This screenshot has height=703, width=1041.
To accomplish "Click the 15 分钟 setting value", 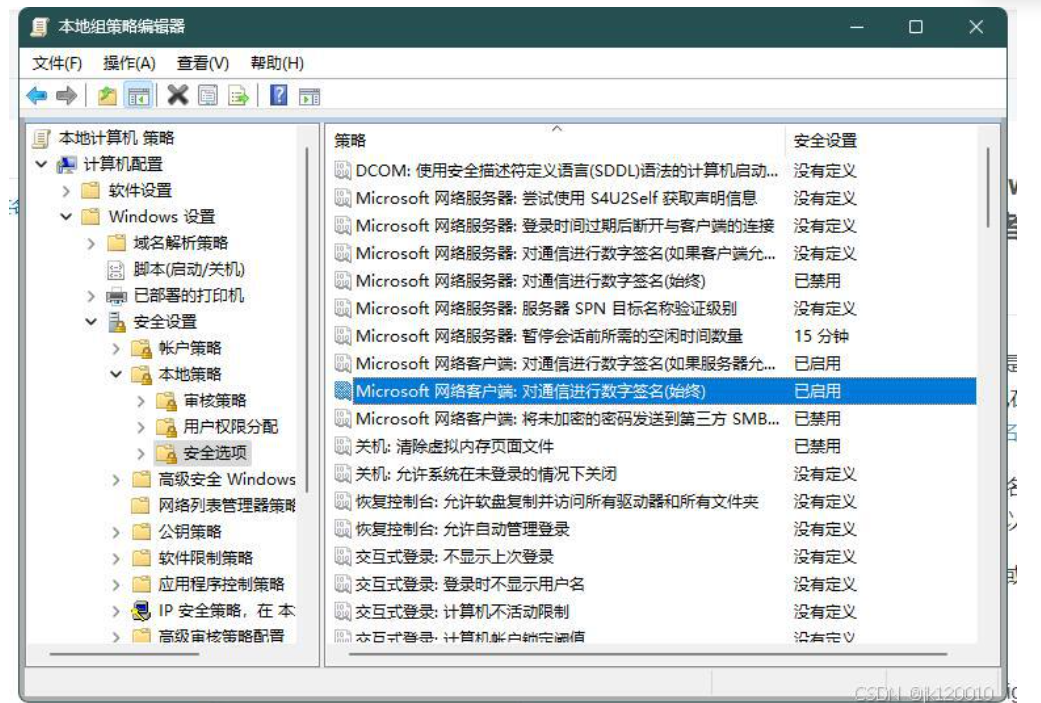I will 821,336.
